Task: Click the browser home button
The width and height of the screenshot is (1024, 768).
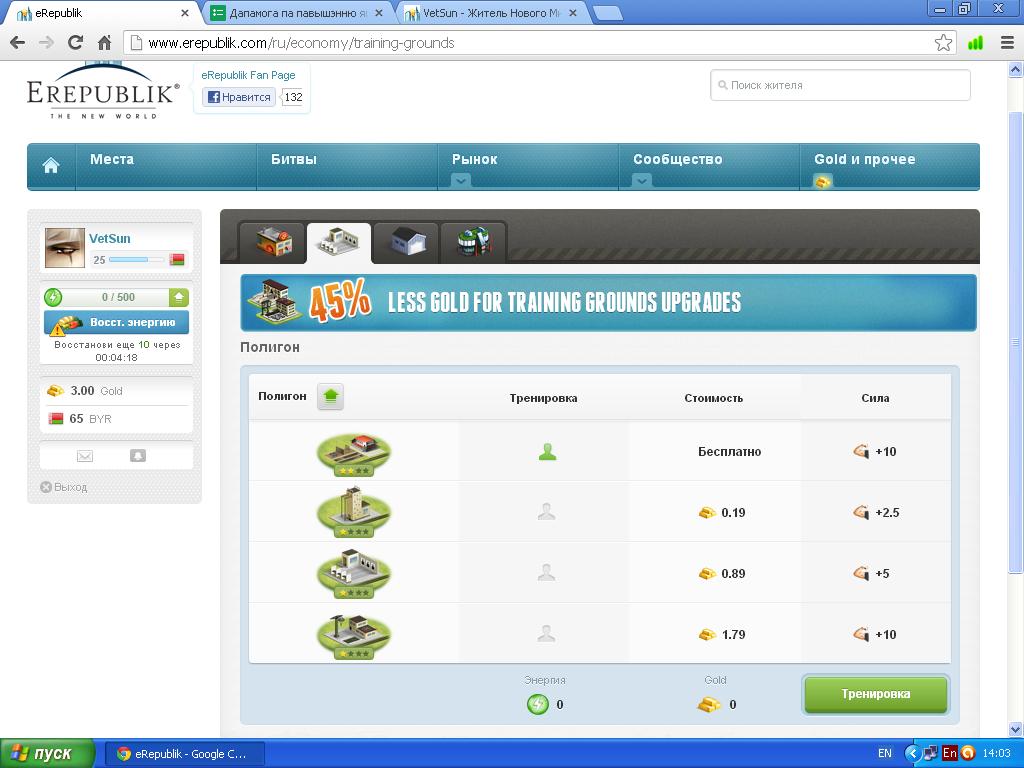Action: coord(104,43)
